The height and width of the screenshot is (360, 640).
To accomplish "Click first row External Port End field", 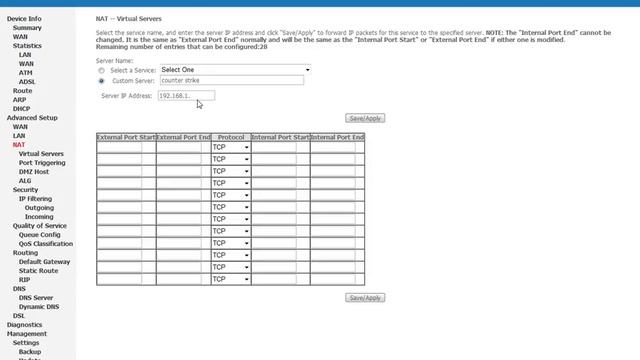I will pos(179,147).
